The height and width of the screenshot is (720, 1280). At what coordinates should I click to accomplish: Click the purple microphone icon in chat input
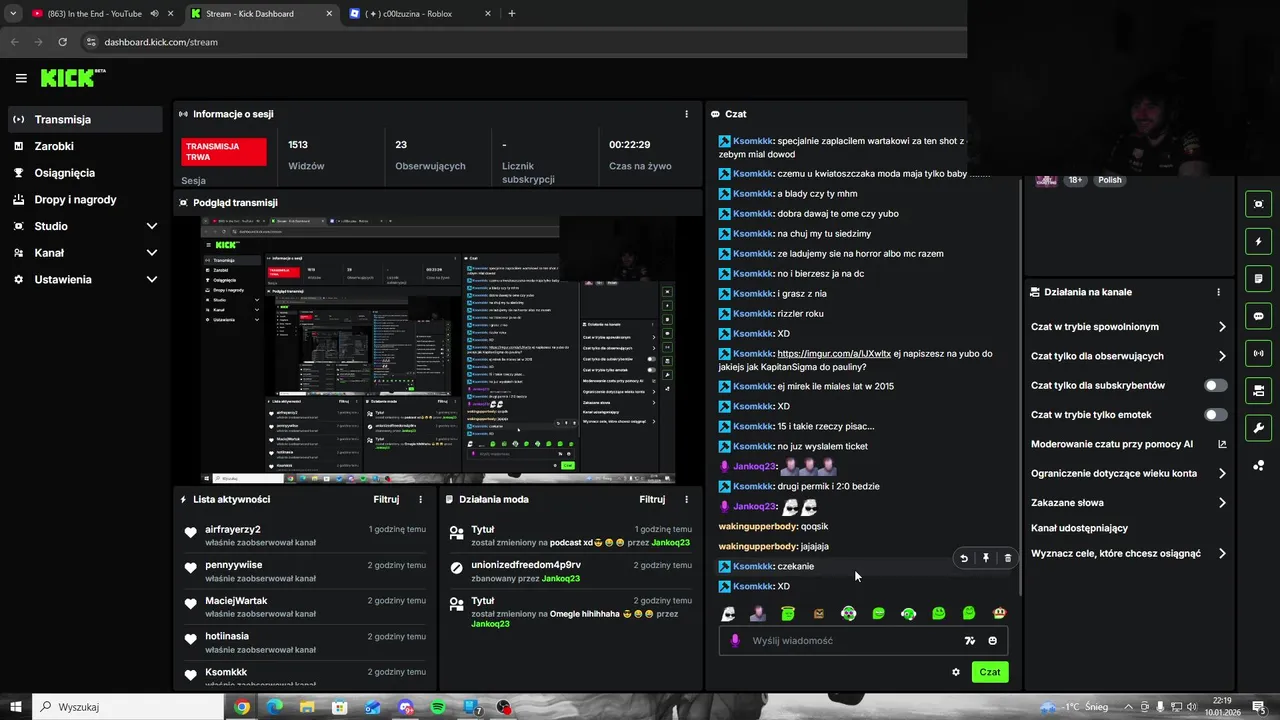735,641
